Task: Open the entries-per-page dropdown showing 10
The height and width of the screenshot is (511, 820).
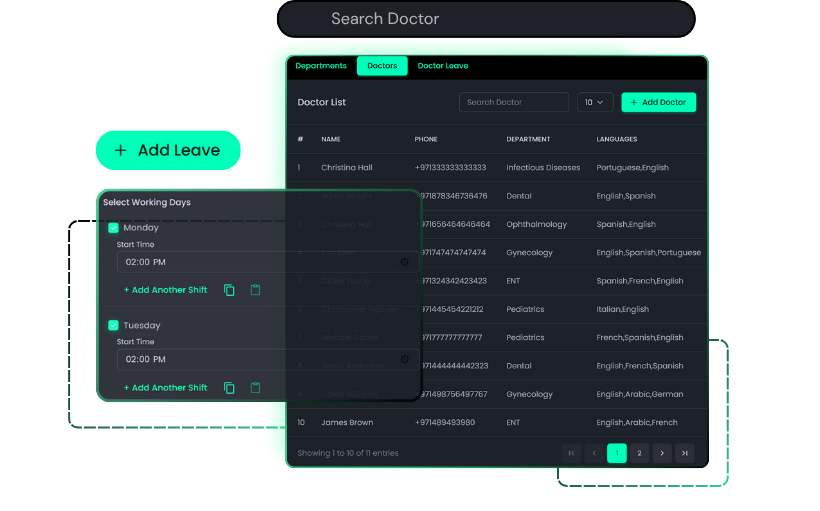Action: [x=595, y=102]
